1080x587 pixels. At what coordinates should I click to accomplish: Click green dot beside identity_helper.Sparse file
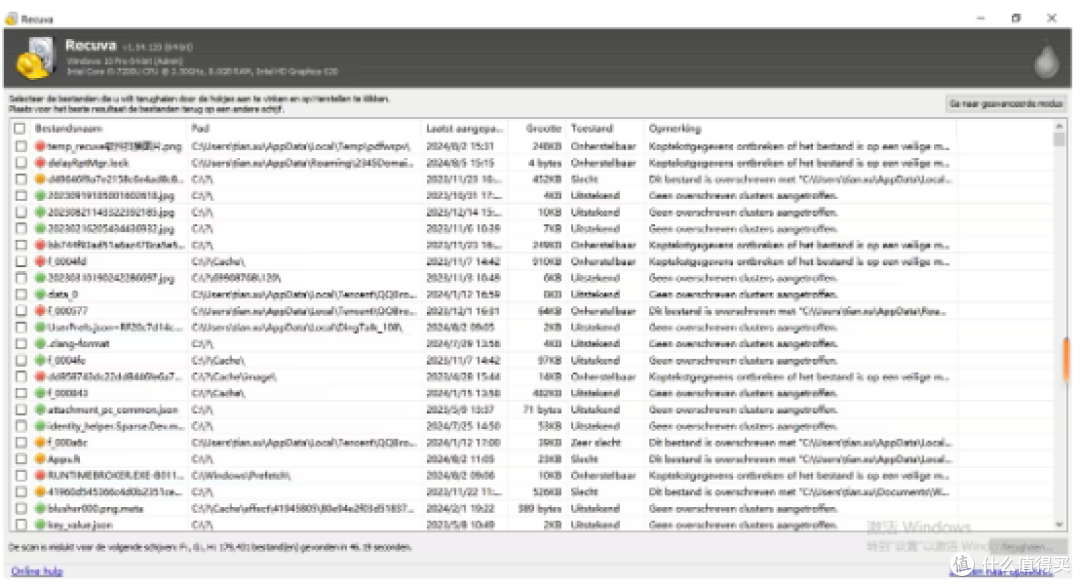(41, 426)
